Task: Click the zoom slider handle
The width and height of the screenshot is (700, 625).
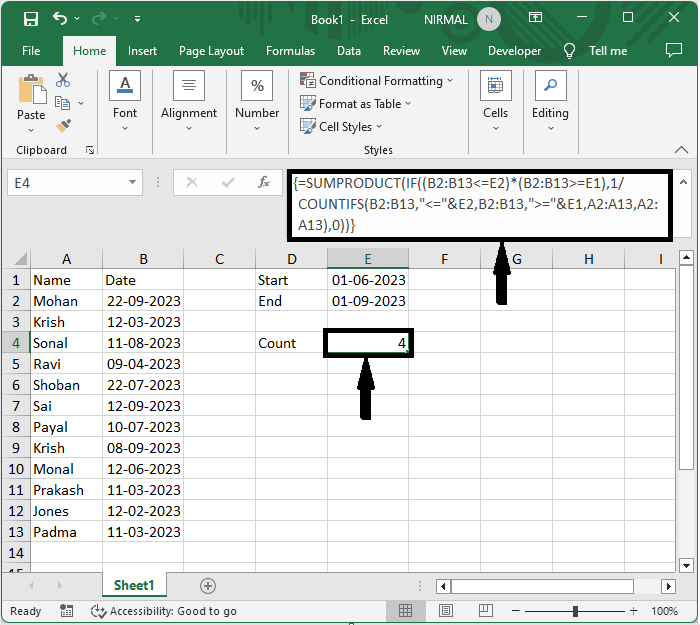Action: [x=575, y=611]
